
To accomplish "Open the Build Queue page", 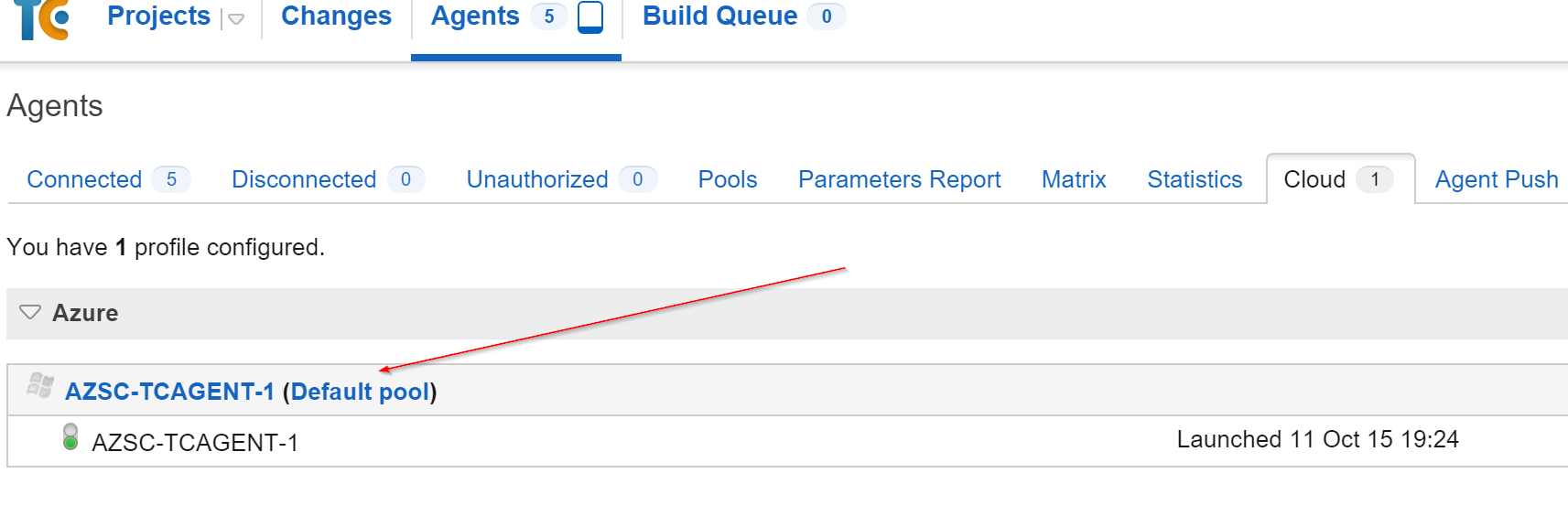I will [x=719, y=16].
